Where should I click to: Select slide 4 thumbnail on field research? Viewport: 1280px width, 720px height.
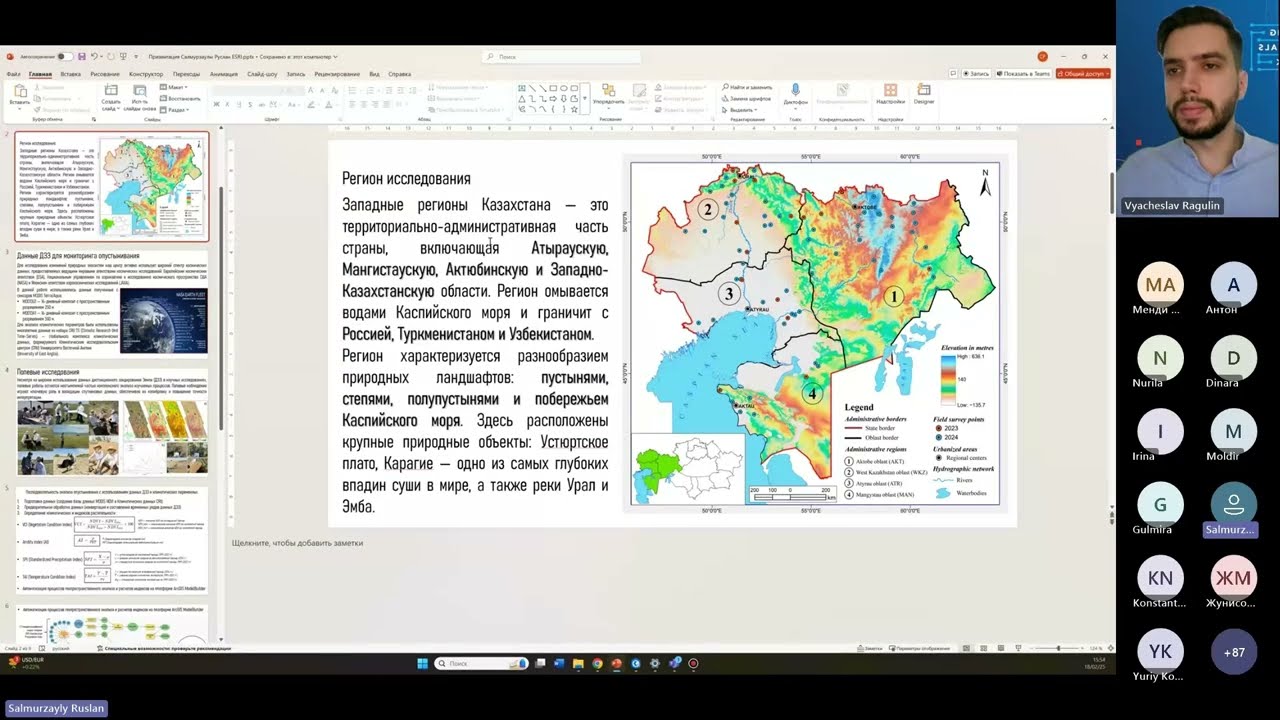[113, 423]
